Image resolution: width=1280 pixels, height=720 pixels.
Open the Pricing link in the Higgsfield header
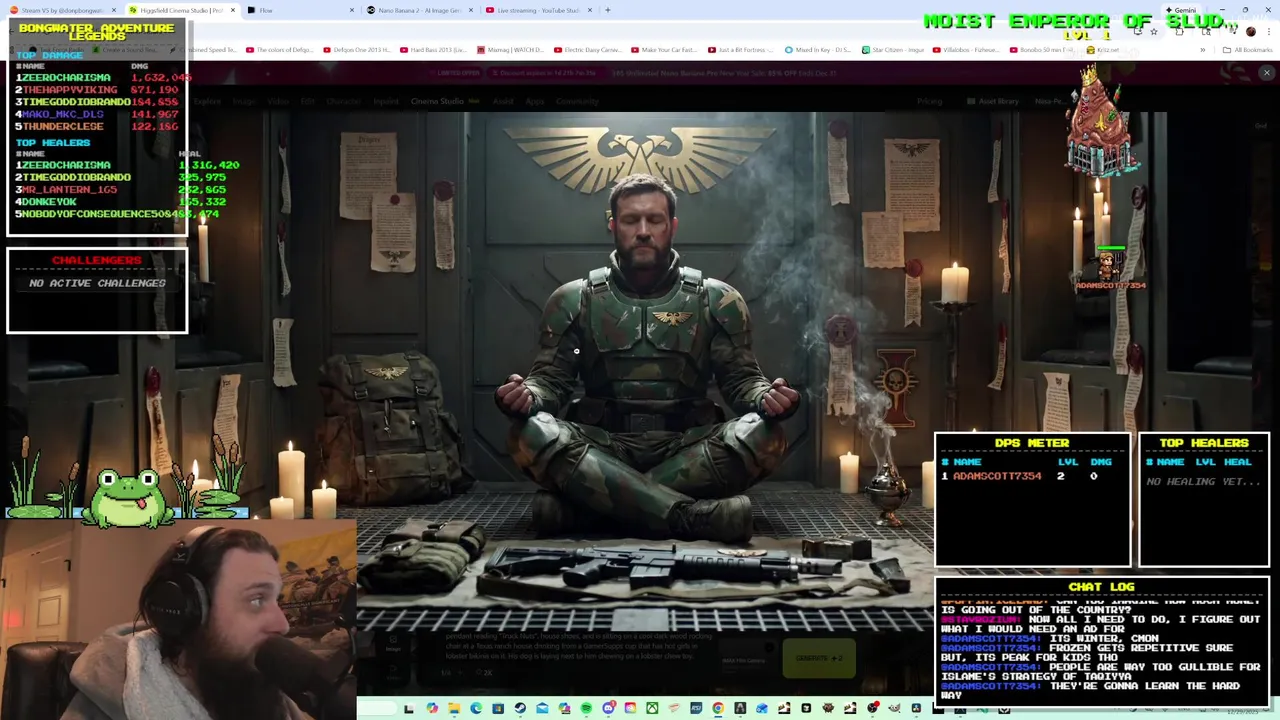coord(929,101)
